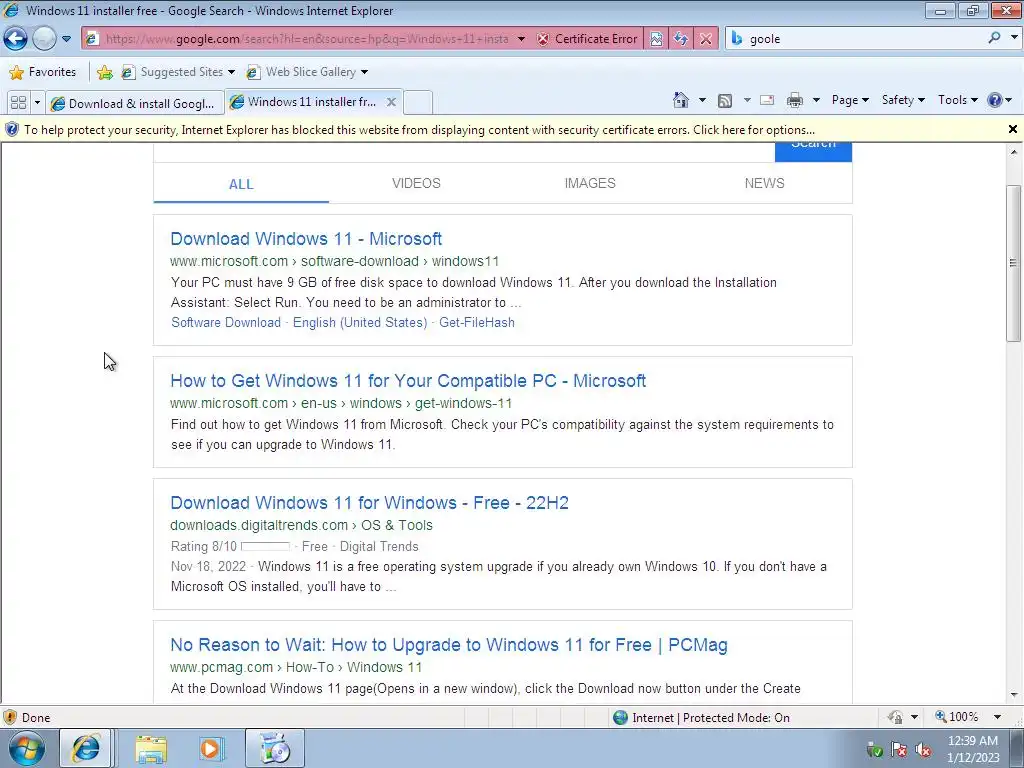Click the Certificate Error indicator
1024x768 pixels.
[587, 39]
